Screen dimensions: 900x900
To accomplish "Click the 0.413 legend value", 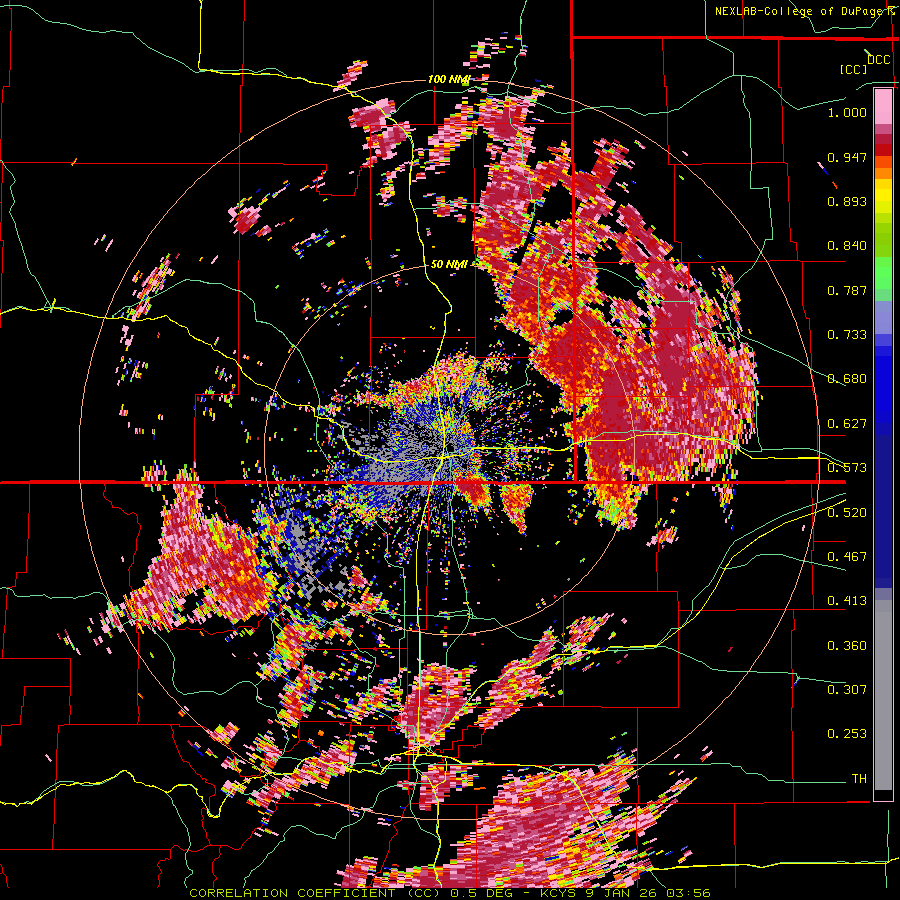I will 847,601.
